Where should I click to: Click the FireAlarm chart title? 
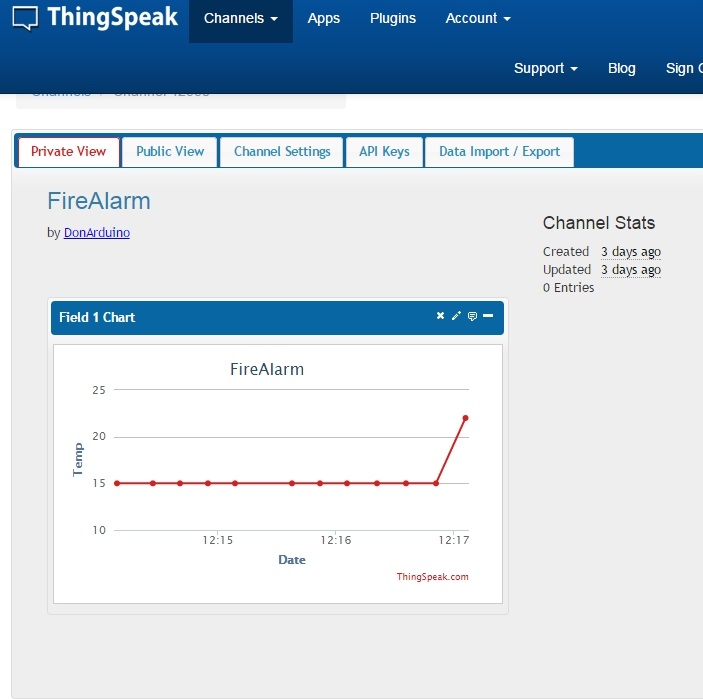[x=267, y=369]
